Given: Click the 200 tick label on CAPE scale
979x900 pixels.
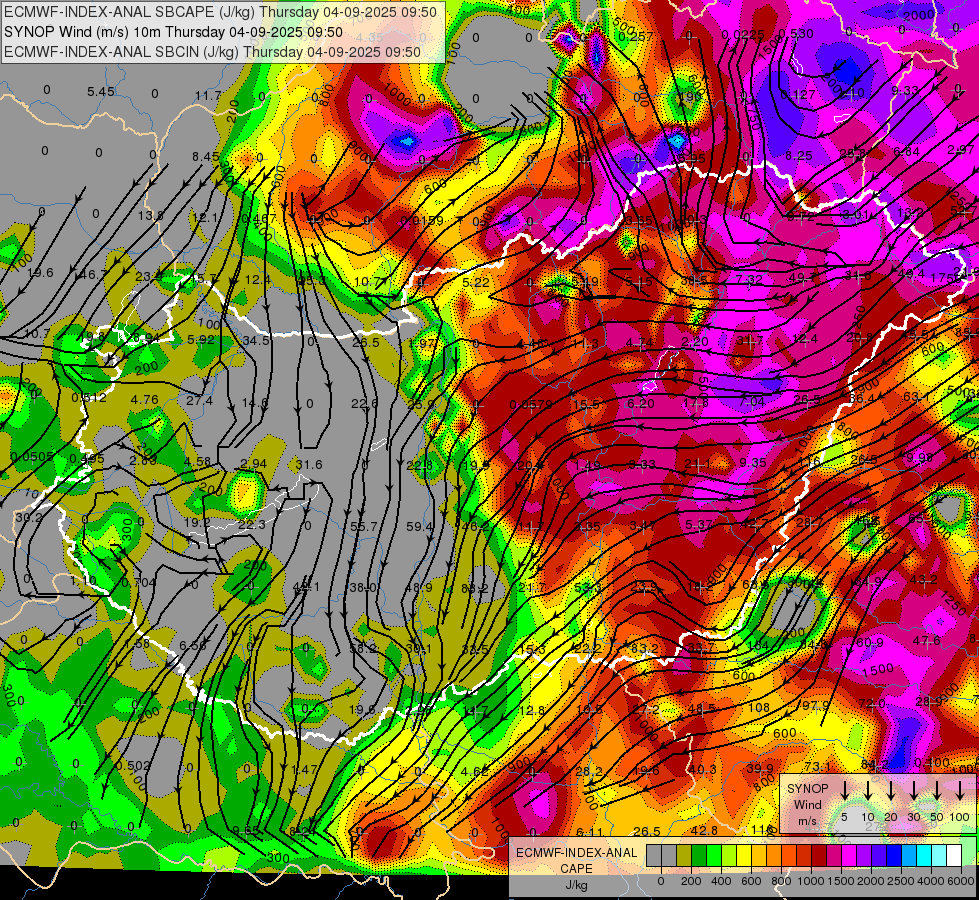Looking at the screenshot, I should click(691, 881).
